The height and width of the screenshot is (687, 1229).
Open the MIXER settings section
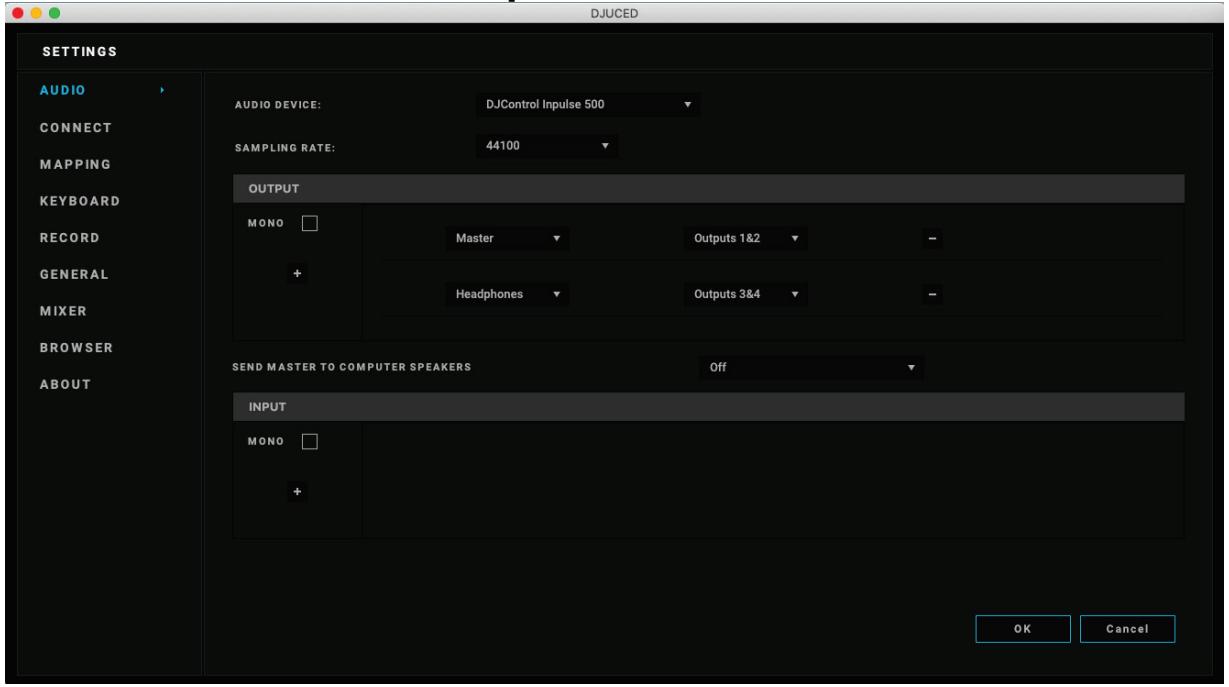click(63, 311)
